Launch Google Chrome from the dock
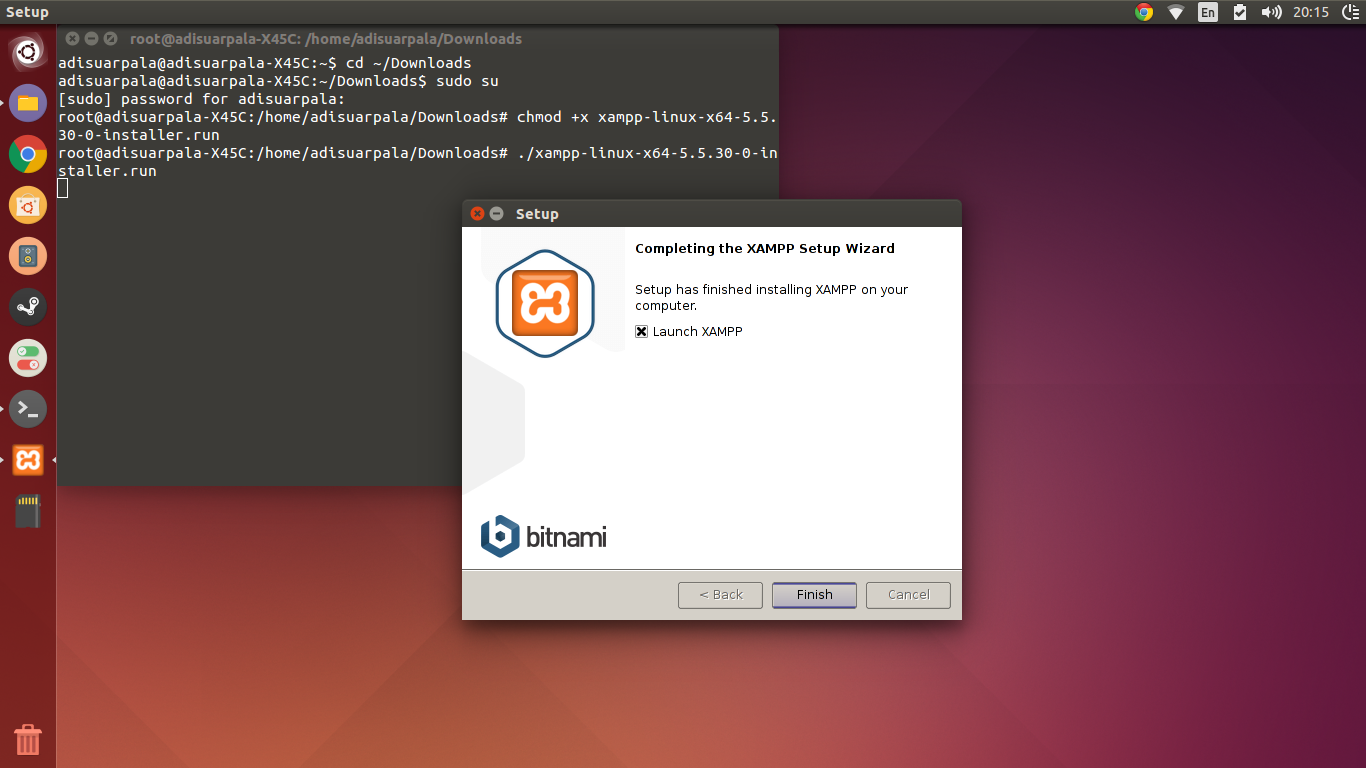 [28, 154]
